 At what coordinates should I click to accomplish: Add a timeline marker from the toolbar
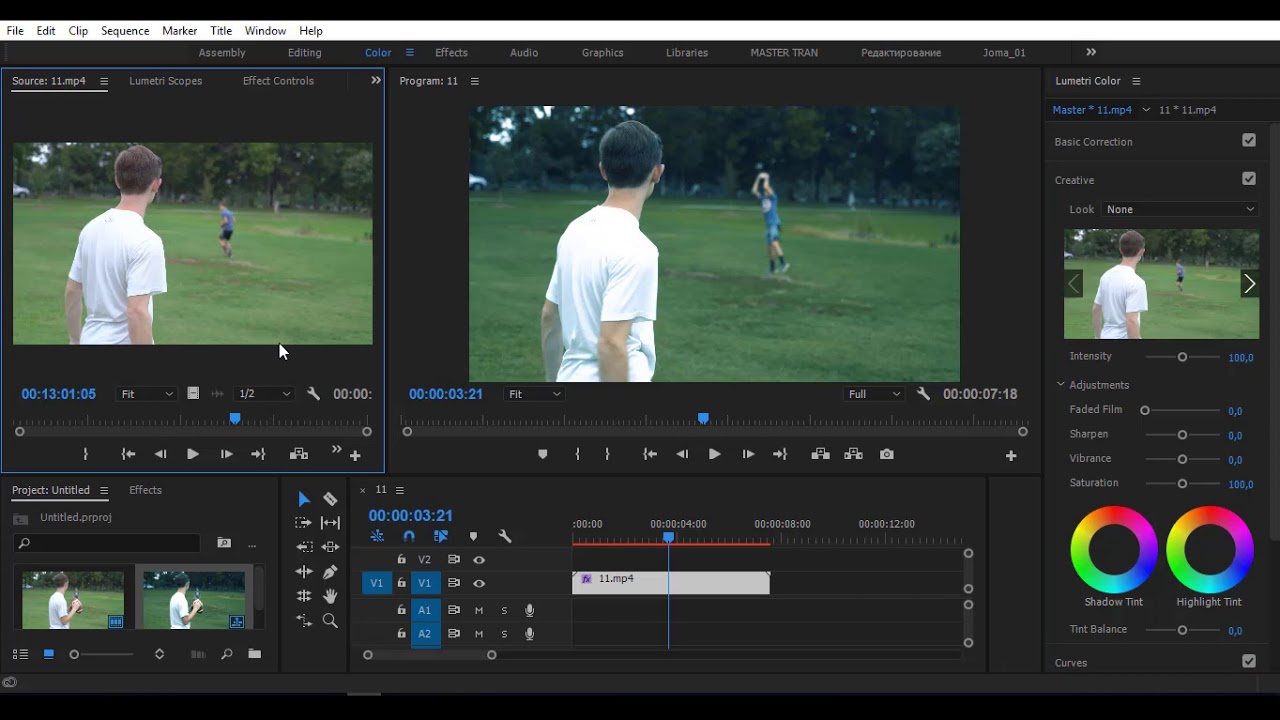[x=473, y=536]
